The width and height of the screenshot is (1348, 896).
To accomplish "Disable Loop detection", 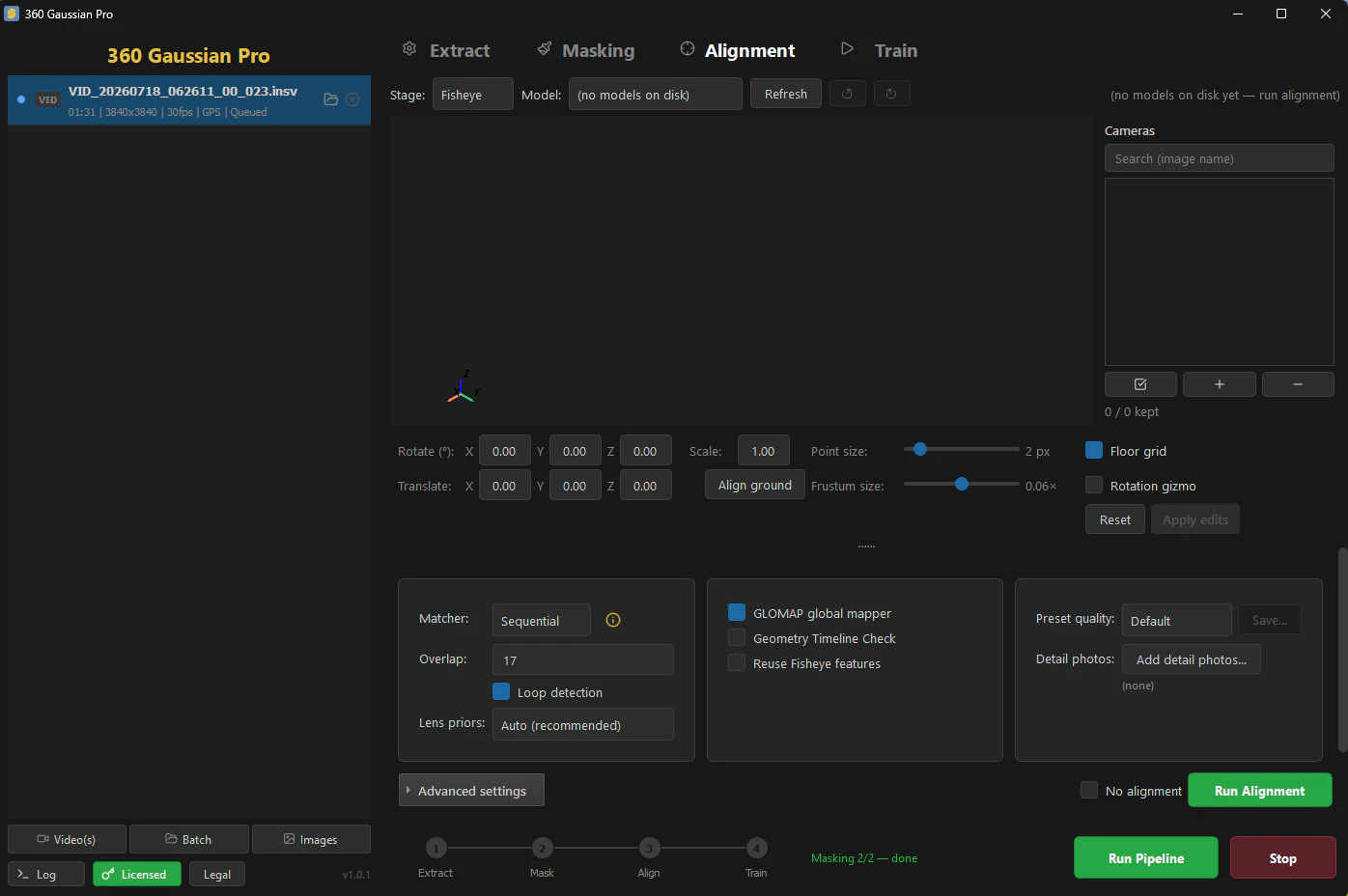I will pyautogui.click(x=501, y=691).
